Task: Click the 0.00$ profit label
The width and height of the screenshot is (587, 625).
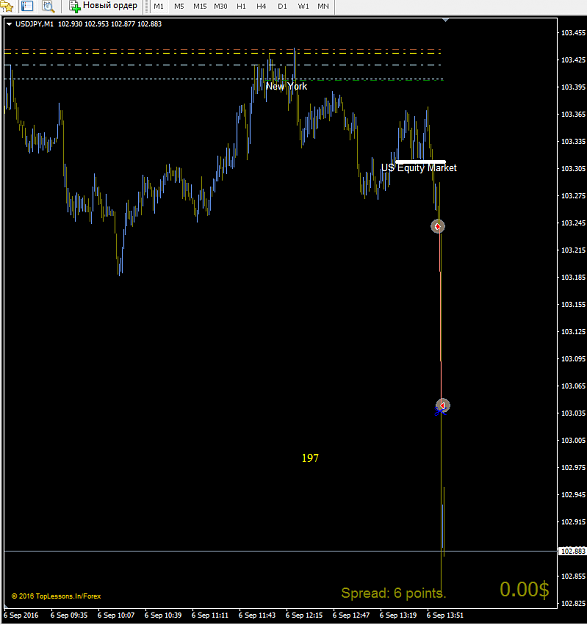Action: coord(524,590)
